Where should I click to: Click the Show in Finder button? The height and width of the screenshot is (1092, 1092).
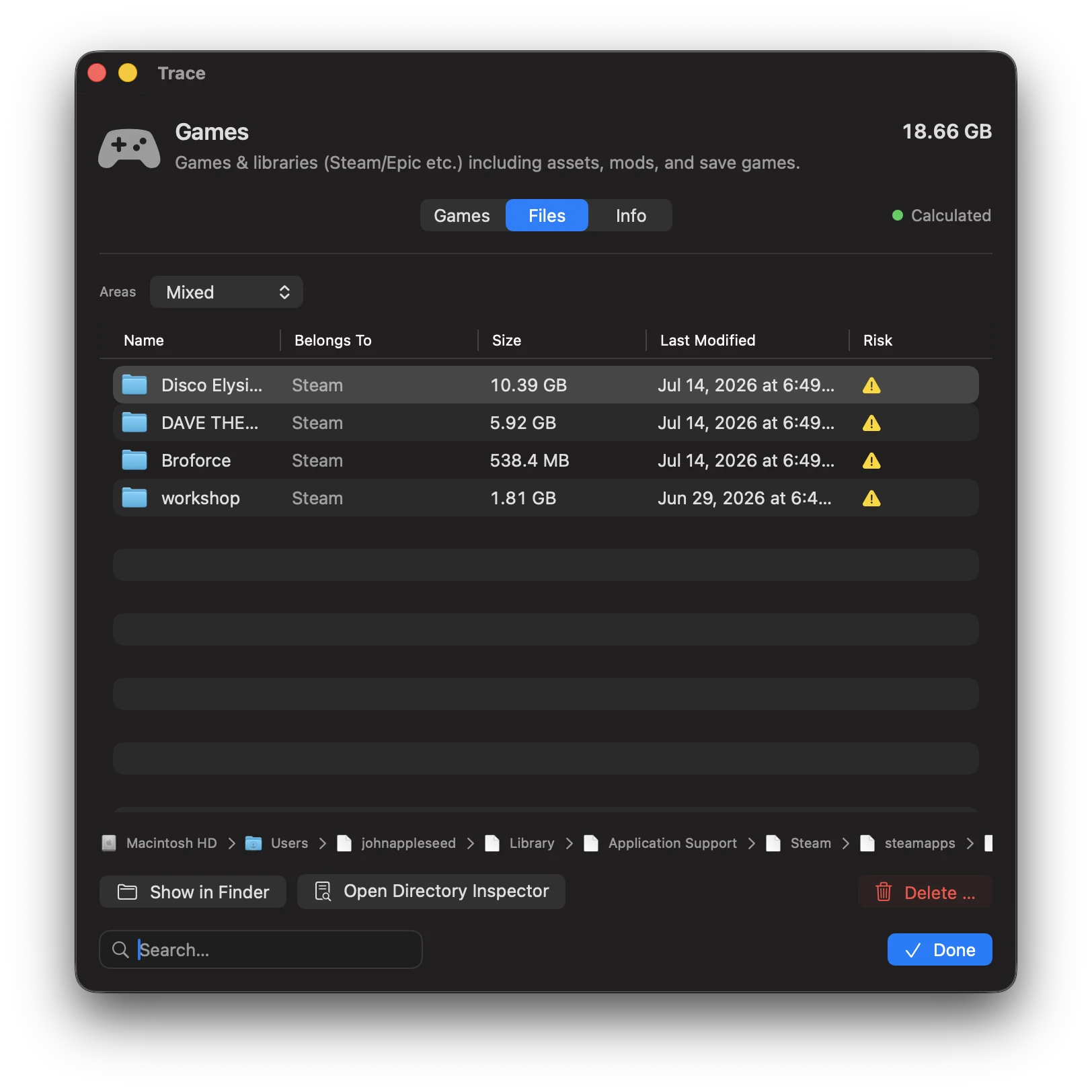pyautogui.click(x=193, y=892)
